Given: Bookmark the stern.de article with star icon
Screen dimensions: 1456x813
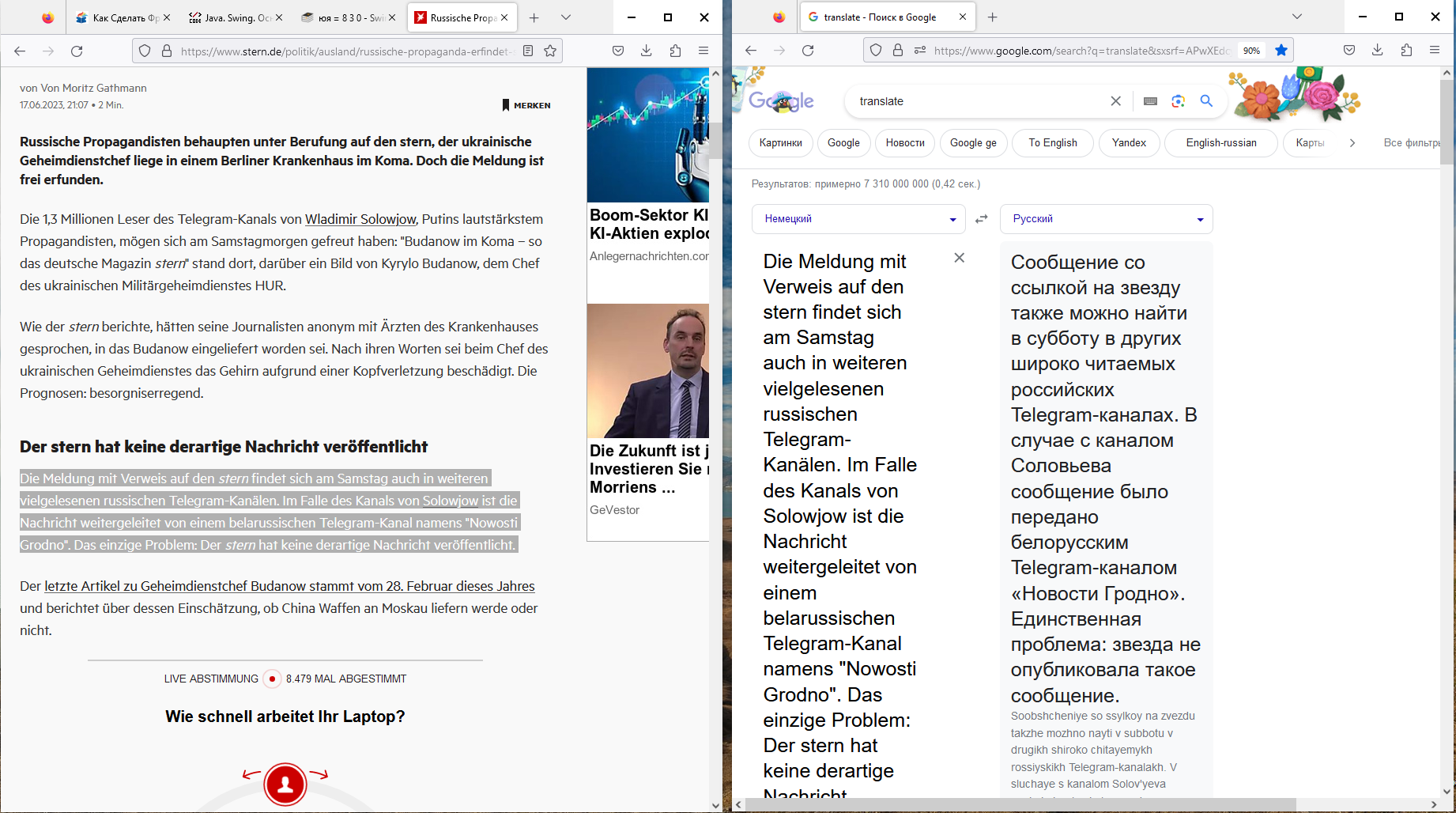Looking at the screenshot, I should [x=550, y=51].
